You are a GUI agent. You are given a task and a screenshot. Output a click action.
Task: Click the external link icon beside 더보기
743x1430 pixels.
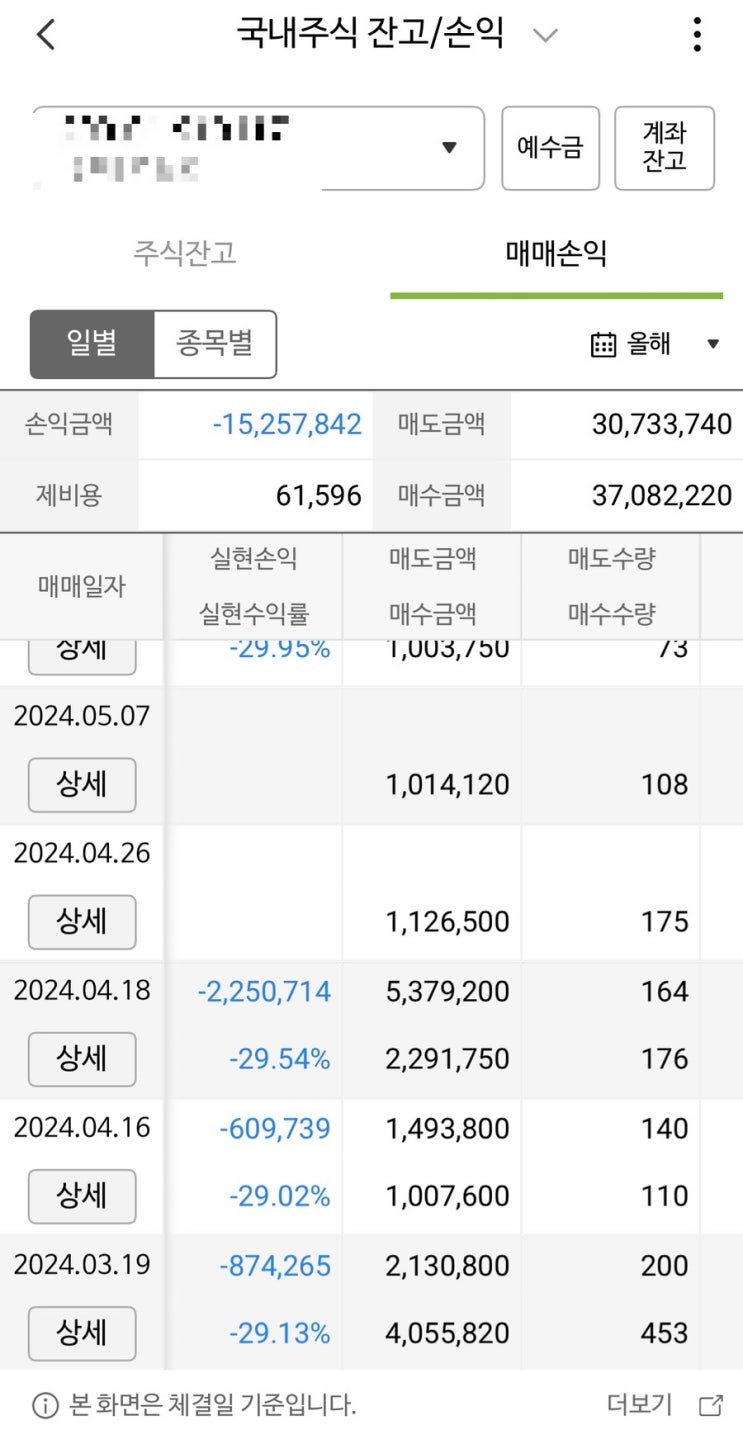click(711, 1405)
